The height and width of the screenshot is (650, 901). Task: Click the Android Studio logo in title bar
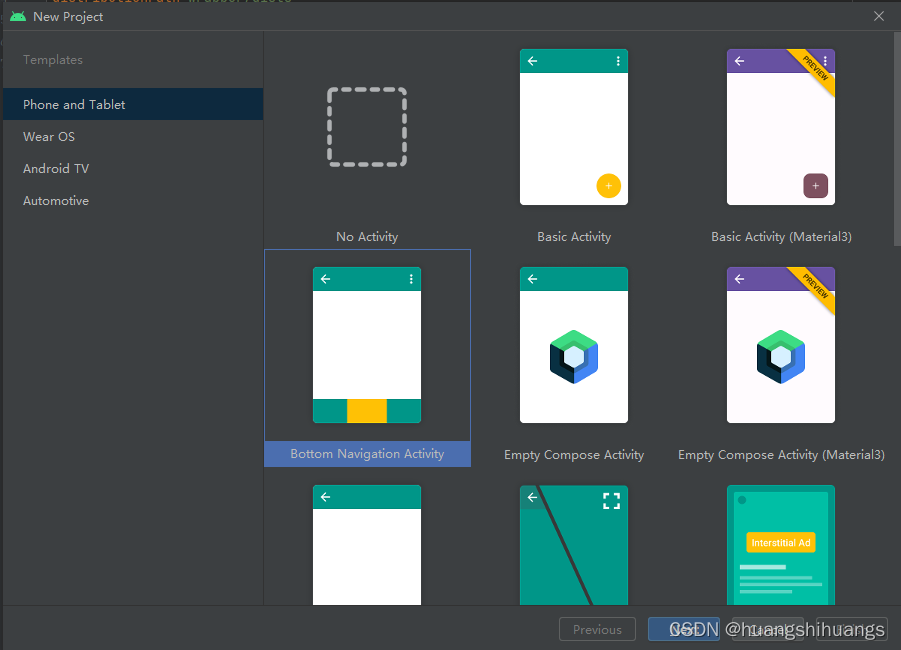click(17, 16)
